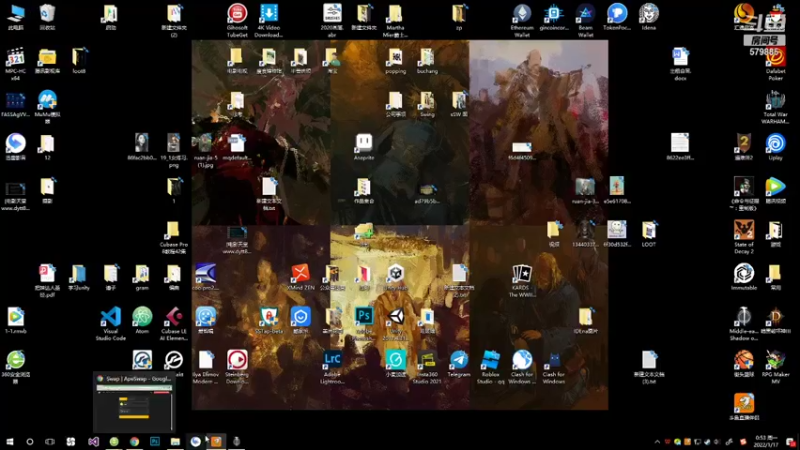Open Visual Studio Code desktop shortcut
The height and width of the screenshot is (450, 800).
click(x=110, y=324)
